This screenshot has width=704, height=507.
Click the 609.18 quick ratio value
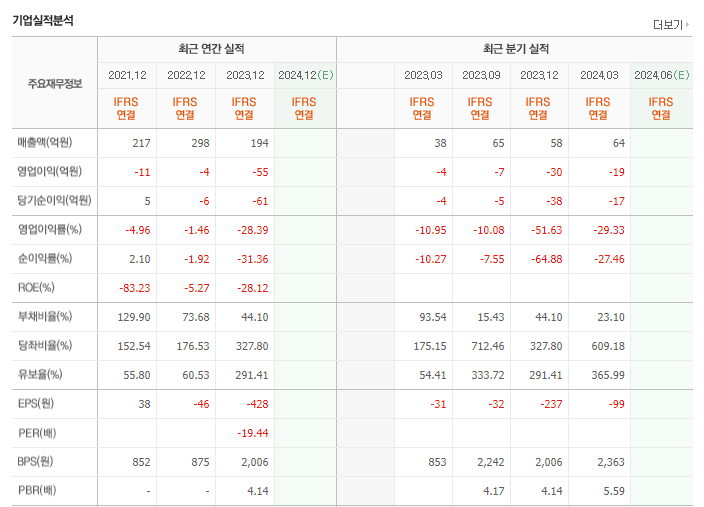(608, 346)
